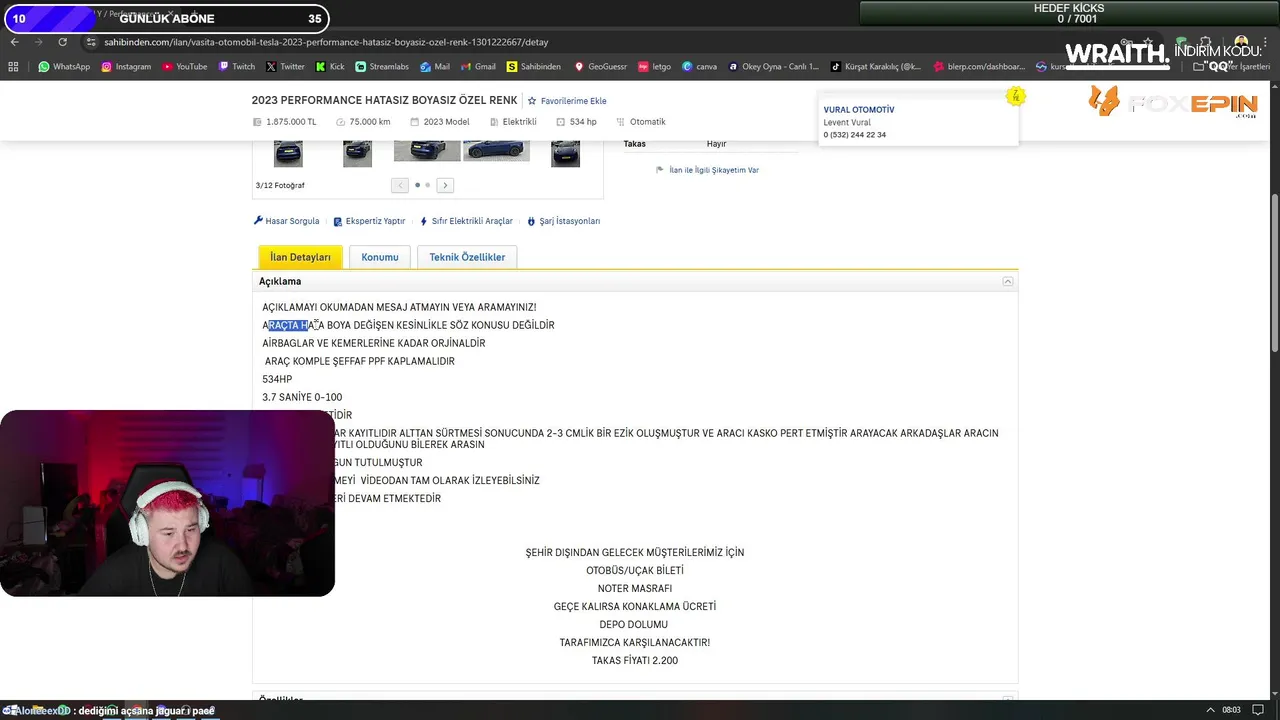Image resolution: width=1280 pixels, height=720 pixels.
Task: Switch to the İlan Detayları tab
Action: coord(300,257)
